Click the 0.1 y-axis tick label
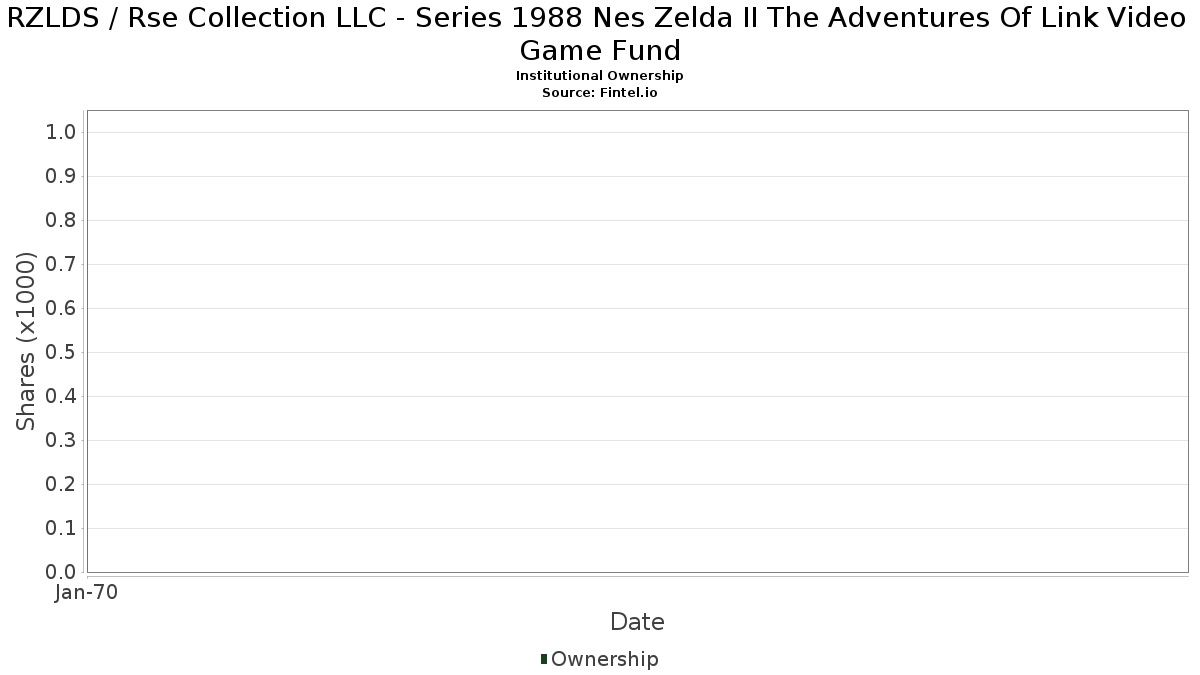Viewport: 1200px width, 675px height. (x=61, y=529)
